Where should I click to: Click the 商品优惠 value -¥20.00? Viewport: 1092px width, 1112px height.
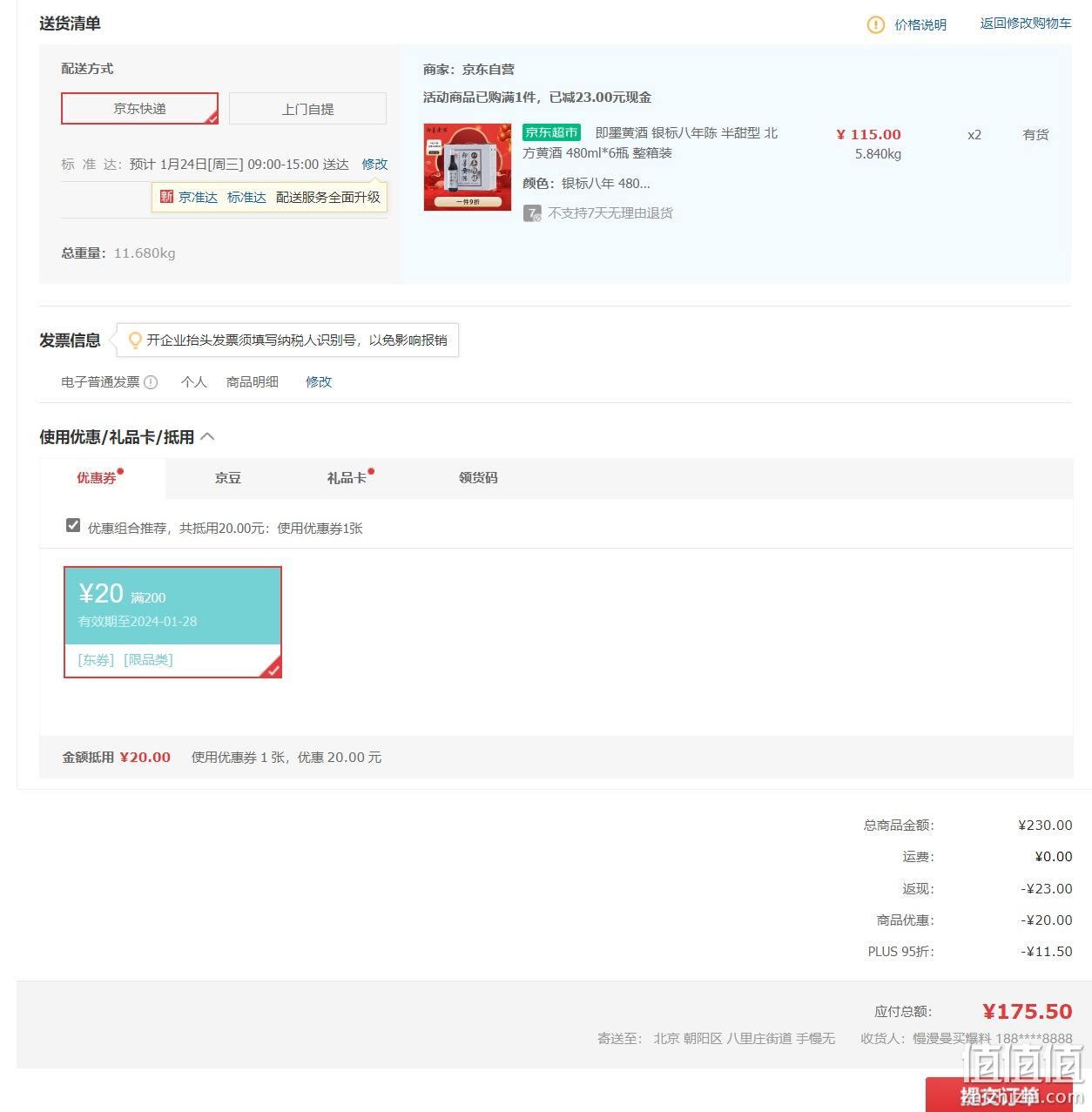[1047, 920]
